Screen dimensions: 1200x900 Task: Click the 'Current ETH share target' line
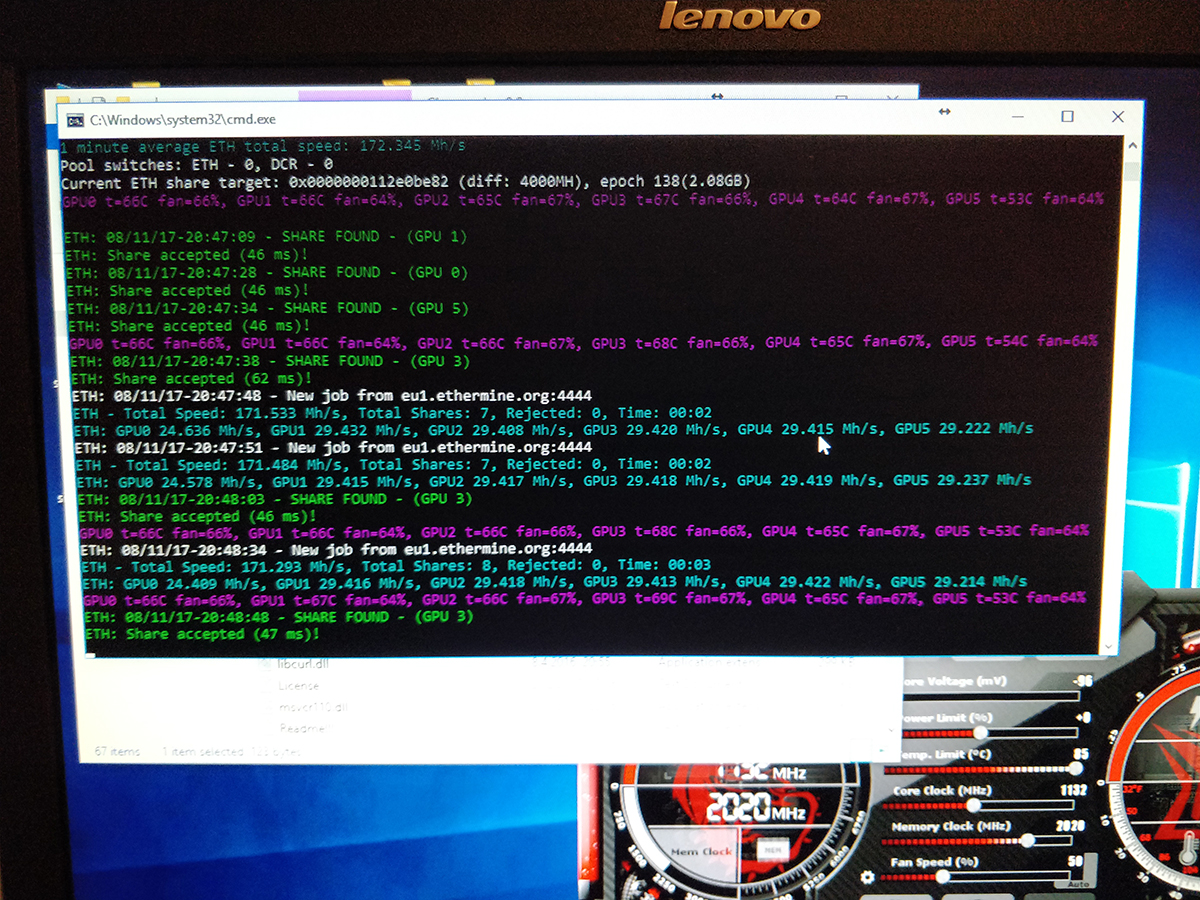pyautogui.click(x=405, y=182)
